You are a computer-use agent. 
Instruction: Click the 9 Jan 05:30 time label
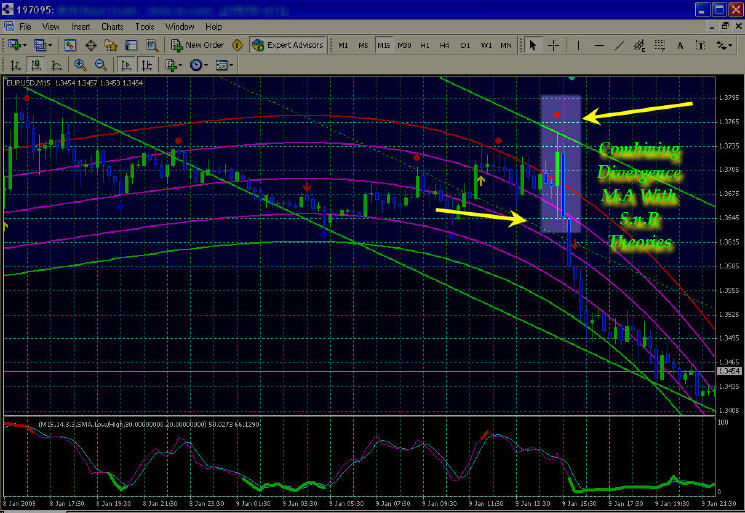point(346,503)
